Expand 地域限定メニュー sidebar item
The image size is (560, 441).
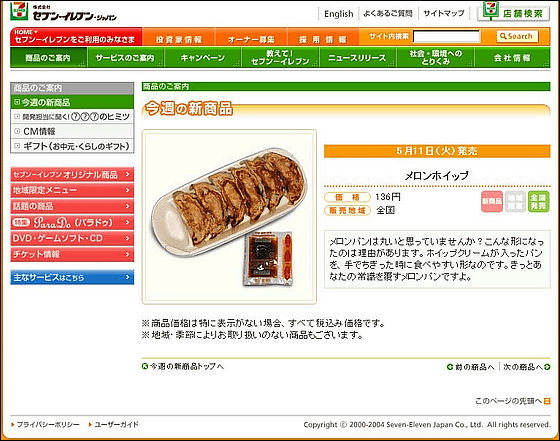pyautogui.click(x=72, y=190)
